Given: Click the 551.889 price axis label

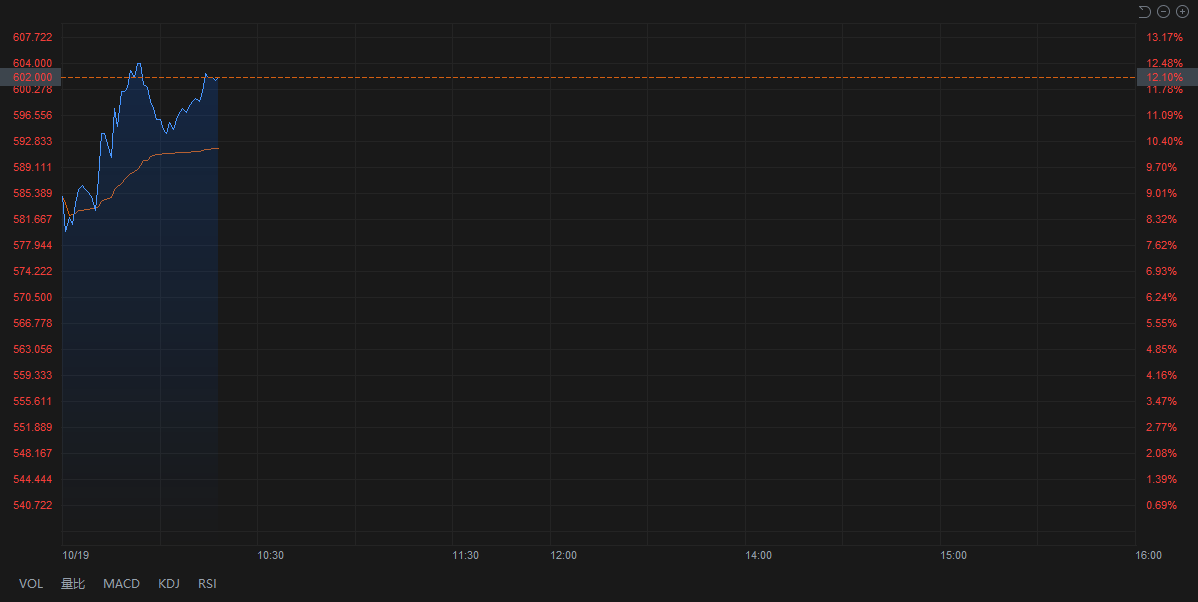Looking at the screenshot, I should click(33, 427).
